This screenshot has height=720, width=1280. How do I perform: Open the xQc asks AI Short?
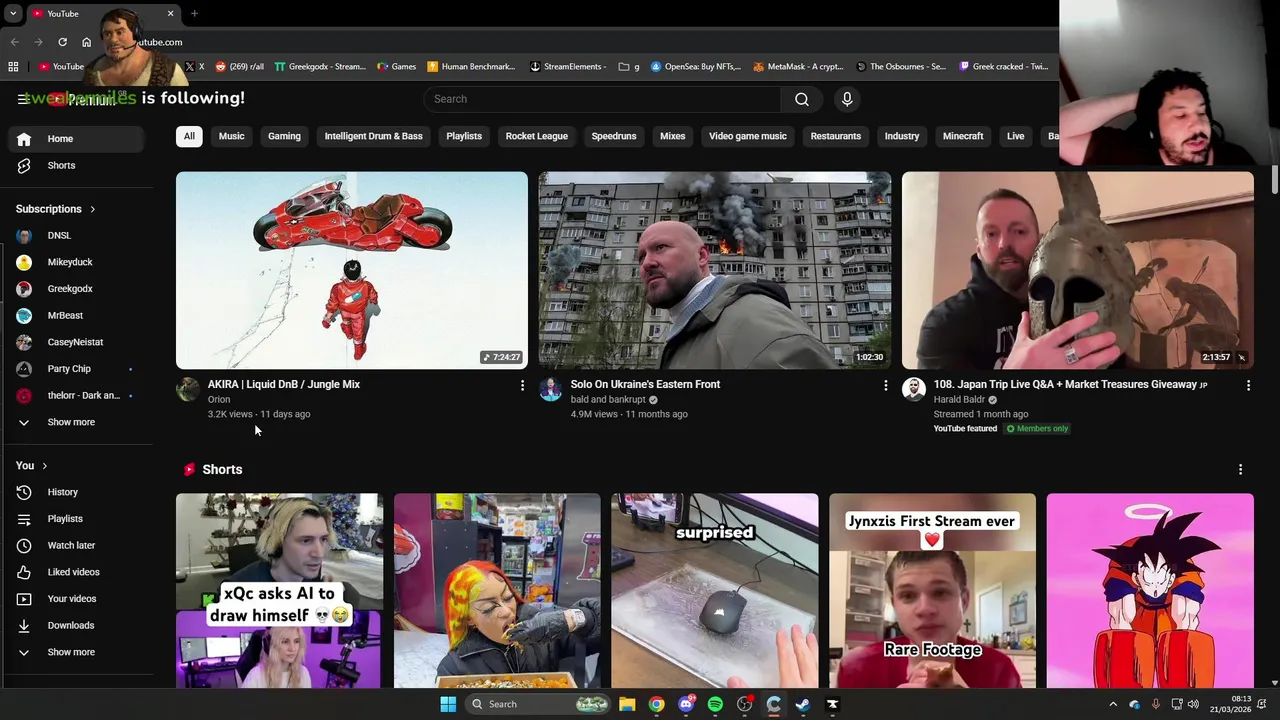[279, 590]
